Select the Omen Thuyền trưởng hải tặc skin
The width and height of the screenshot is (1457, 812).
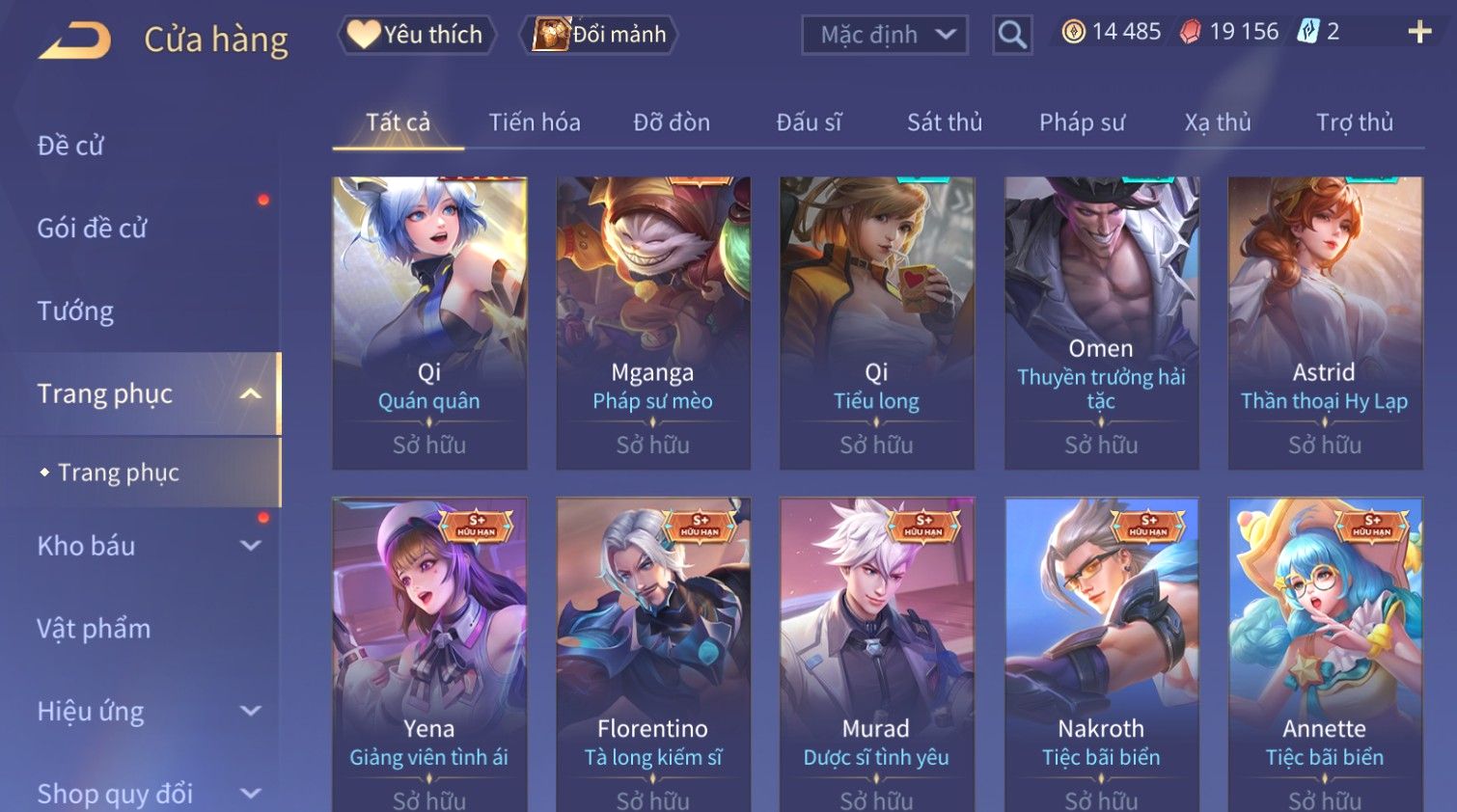[1101, 323]
